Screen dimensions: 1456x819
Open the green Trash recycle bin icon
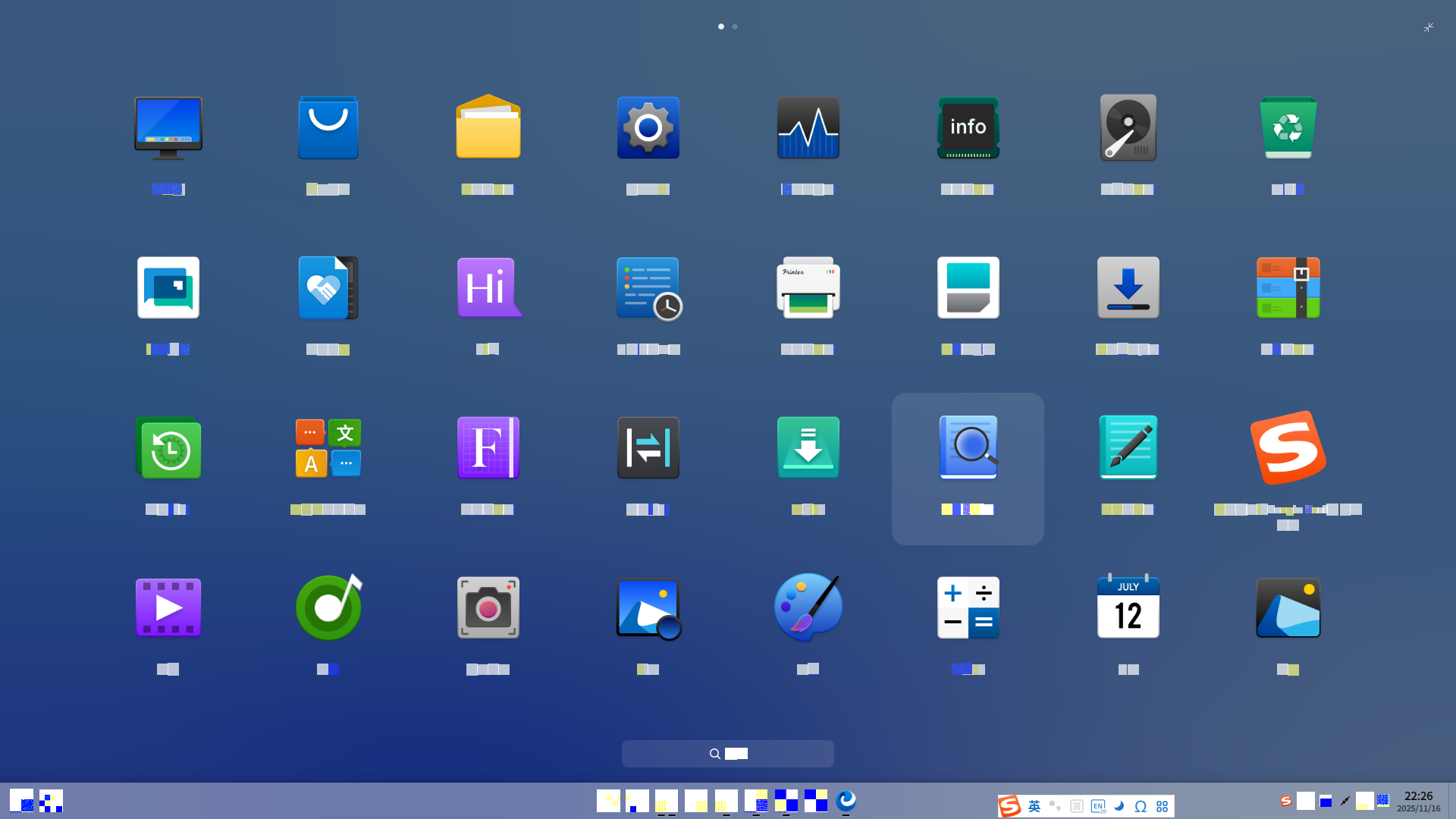pyautogui.click(x=1288, y=127)
